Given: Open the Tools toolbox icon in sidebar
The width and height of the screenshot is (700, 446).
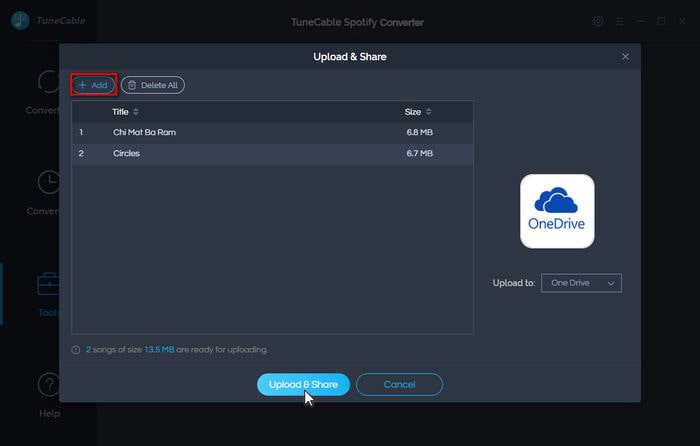Looking at the screenshot, I should pos(48,284).
